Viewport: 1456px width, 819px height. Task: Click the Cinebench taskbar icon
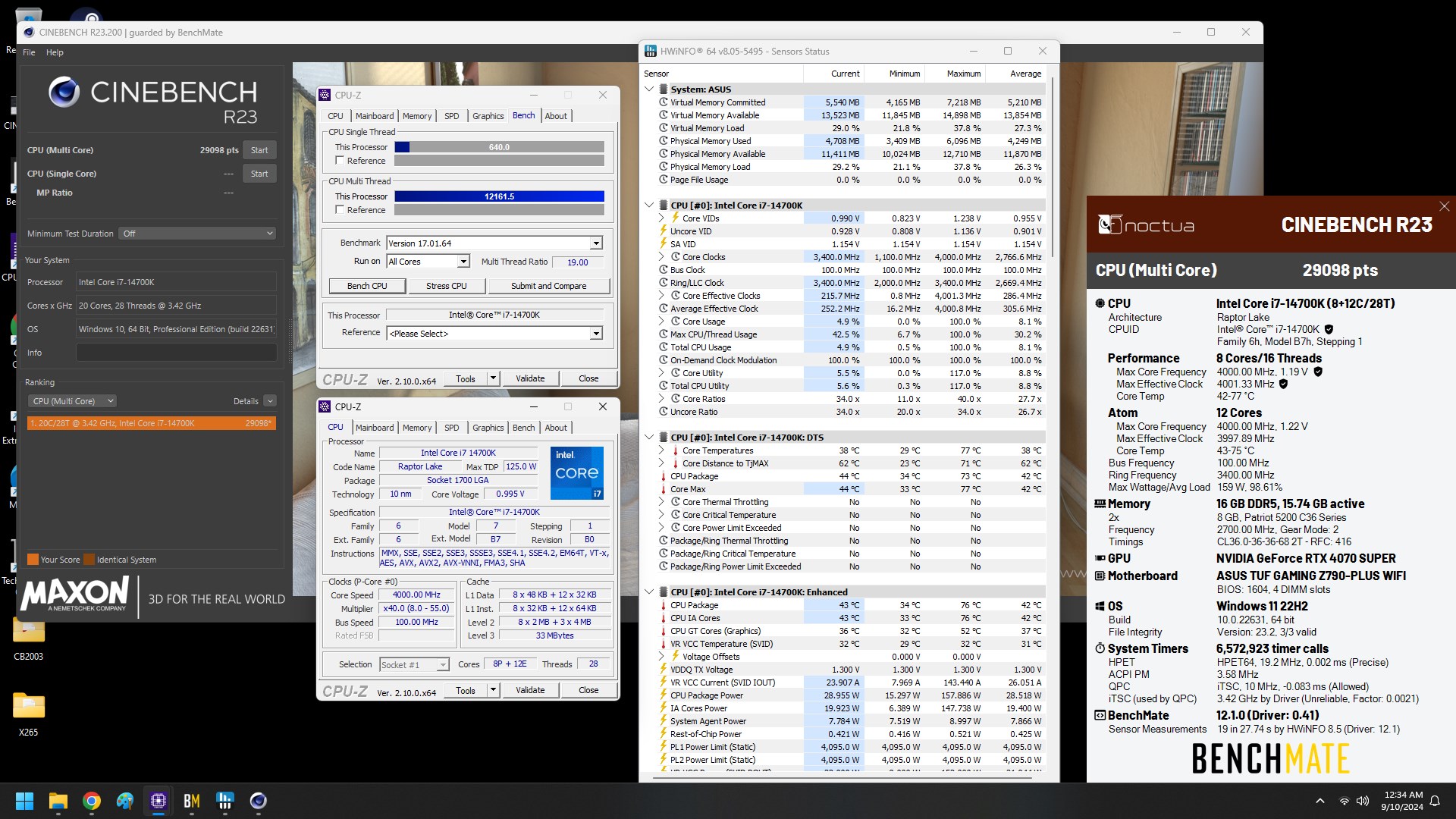point(258,801)
